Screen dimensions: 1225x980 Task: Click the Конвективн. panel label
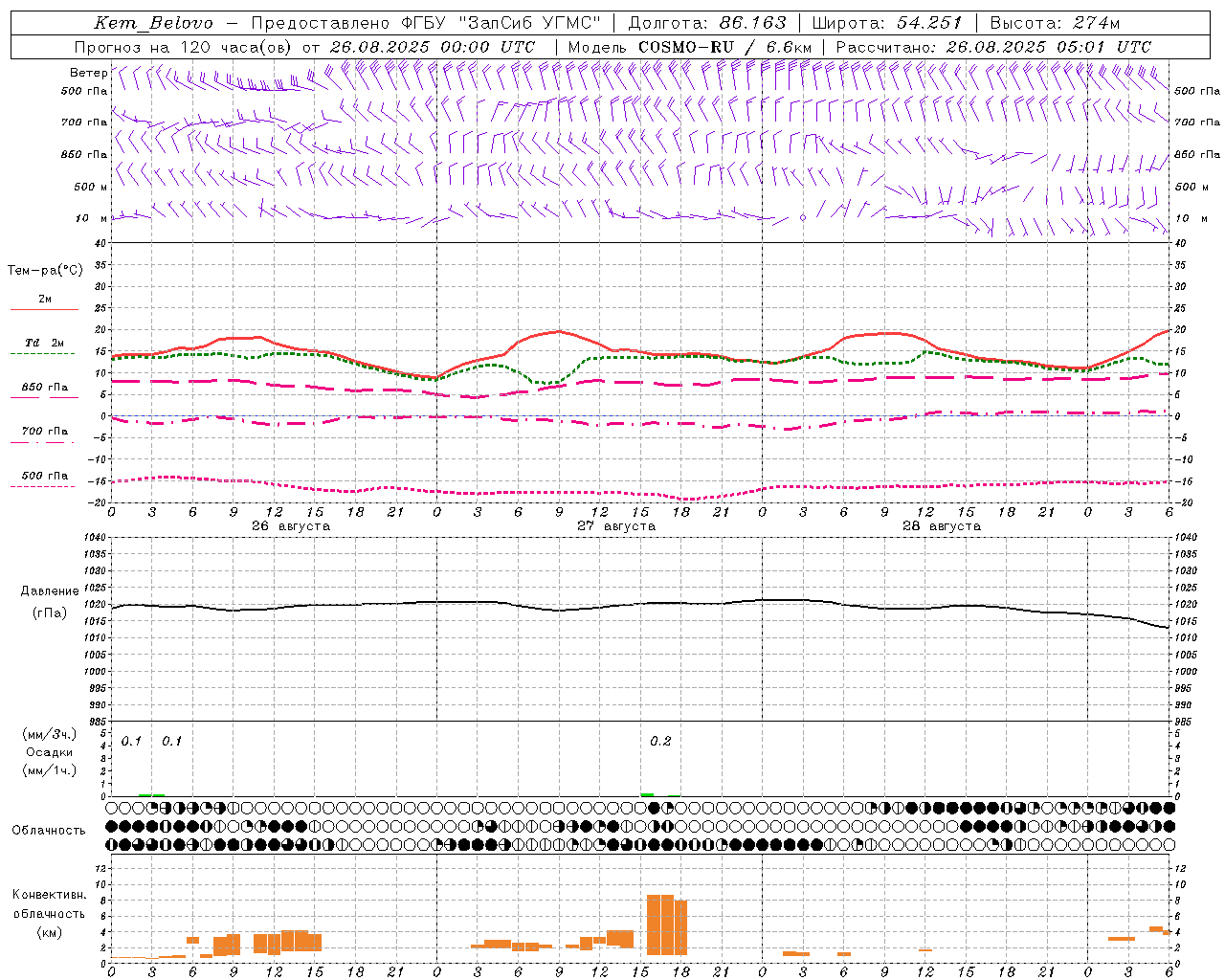pos(50,895)
